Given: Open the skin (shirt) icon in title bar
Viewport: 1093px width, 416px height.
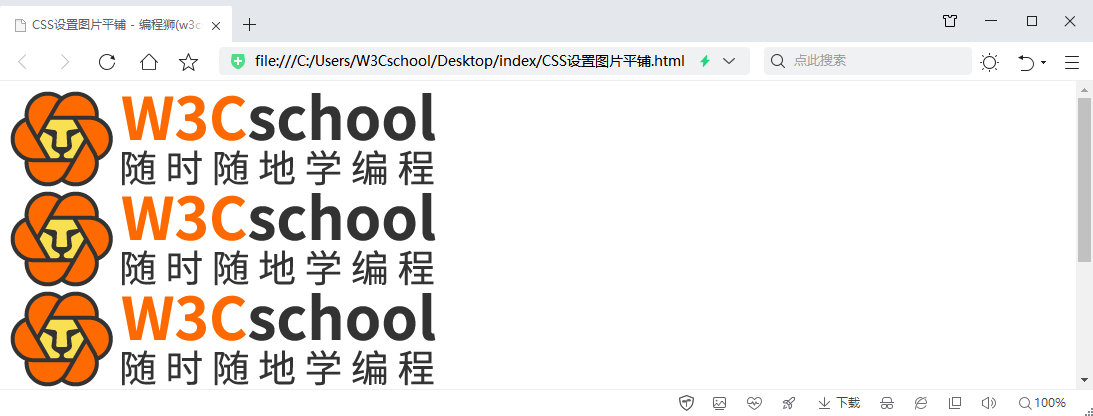Looking at the screenshot, I should [x=950, y=21].
